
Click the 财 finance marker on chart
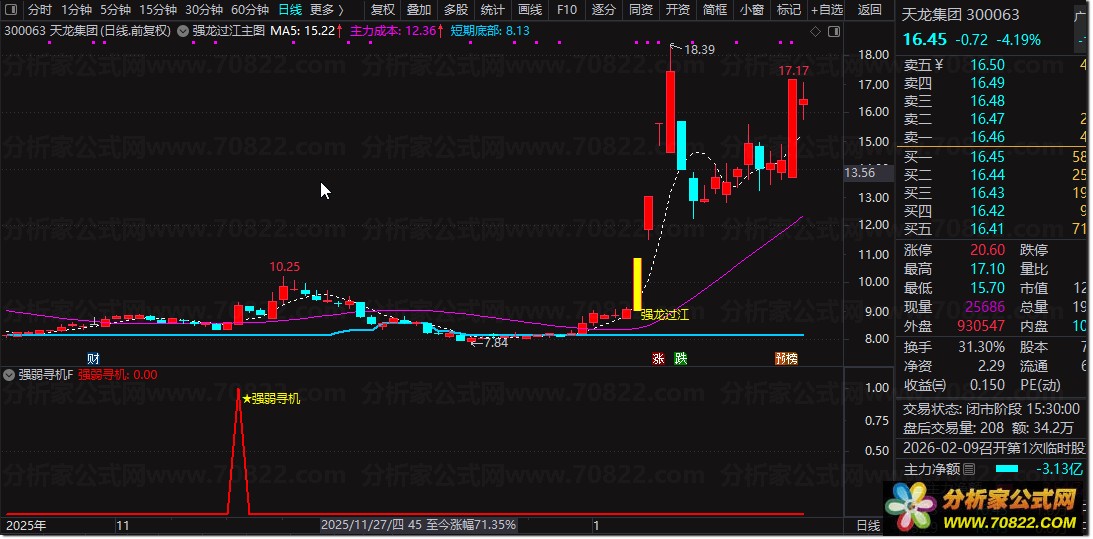(x=93, y=358)
